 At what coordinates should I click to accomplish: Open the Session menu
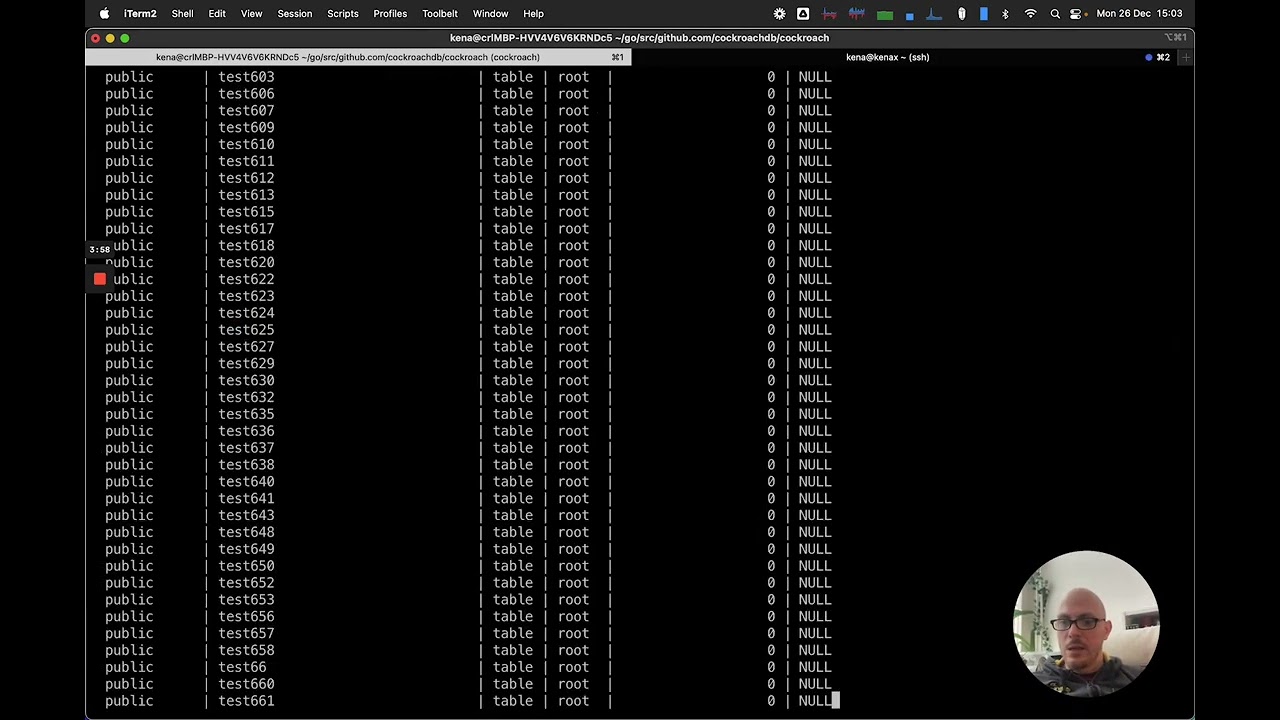[x=294, y=14]
